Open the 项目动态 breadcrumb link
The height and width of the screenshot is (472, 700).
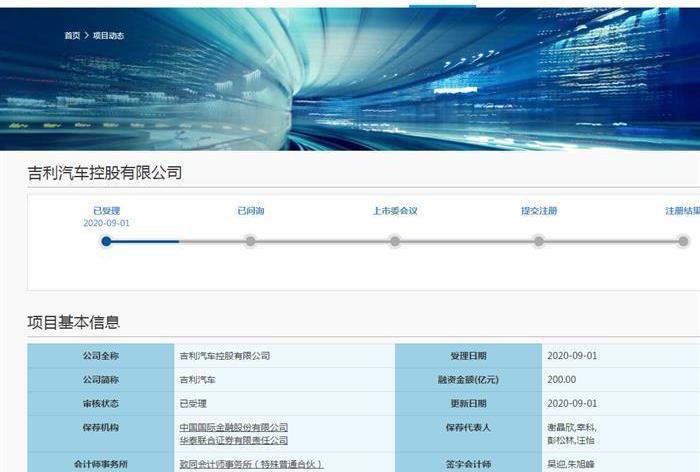[x=108, y=36]
